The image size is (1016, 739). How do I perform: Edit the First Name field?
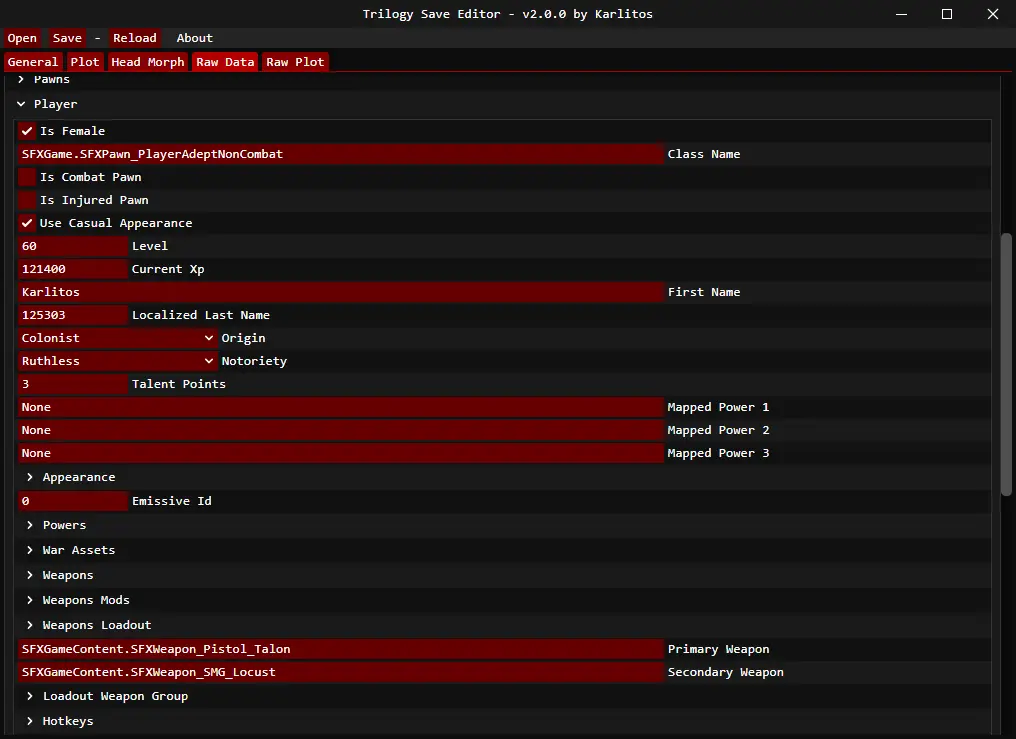341,292
